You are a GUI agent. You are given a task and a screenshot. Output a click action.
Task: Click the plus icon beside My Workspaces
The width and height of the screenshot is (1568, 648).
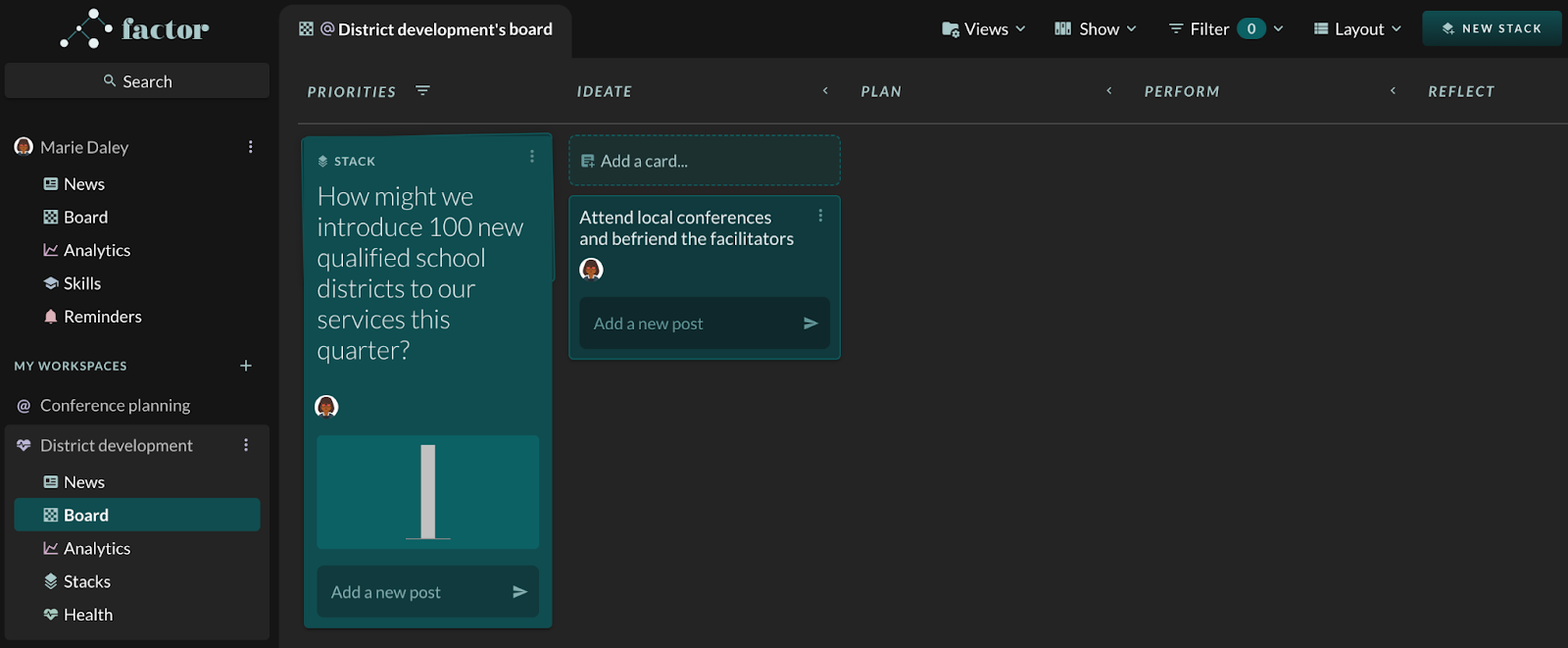point(246,366)
